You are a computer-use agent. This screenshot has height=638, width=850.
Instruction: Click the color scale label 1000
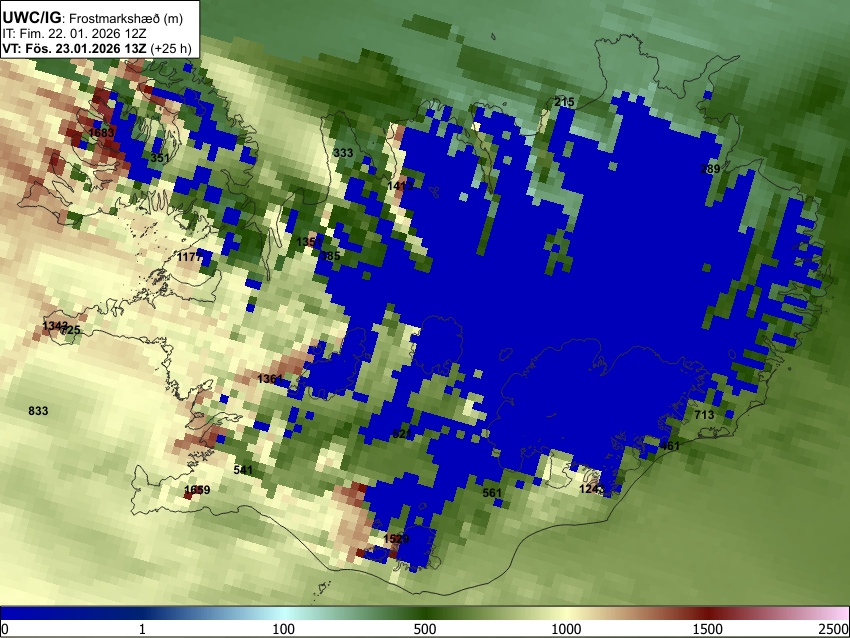click(x=566, y=629)
